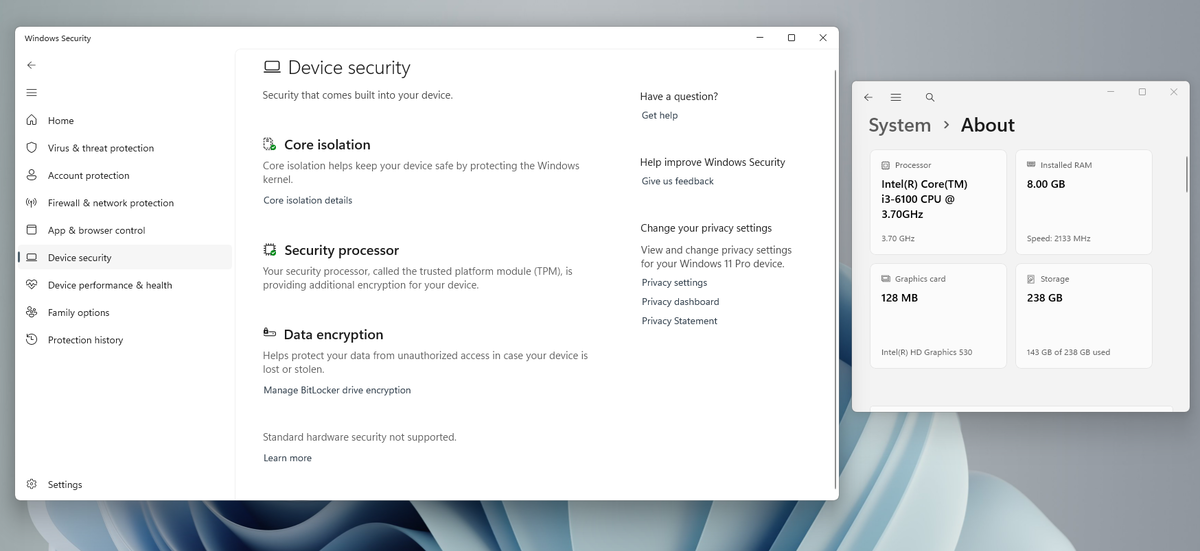Click the Core isolation chip icon
The height and width of the screenshot is (551, 1200).
point(270,144)
